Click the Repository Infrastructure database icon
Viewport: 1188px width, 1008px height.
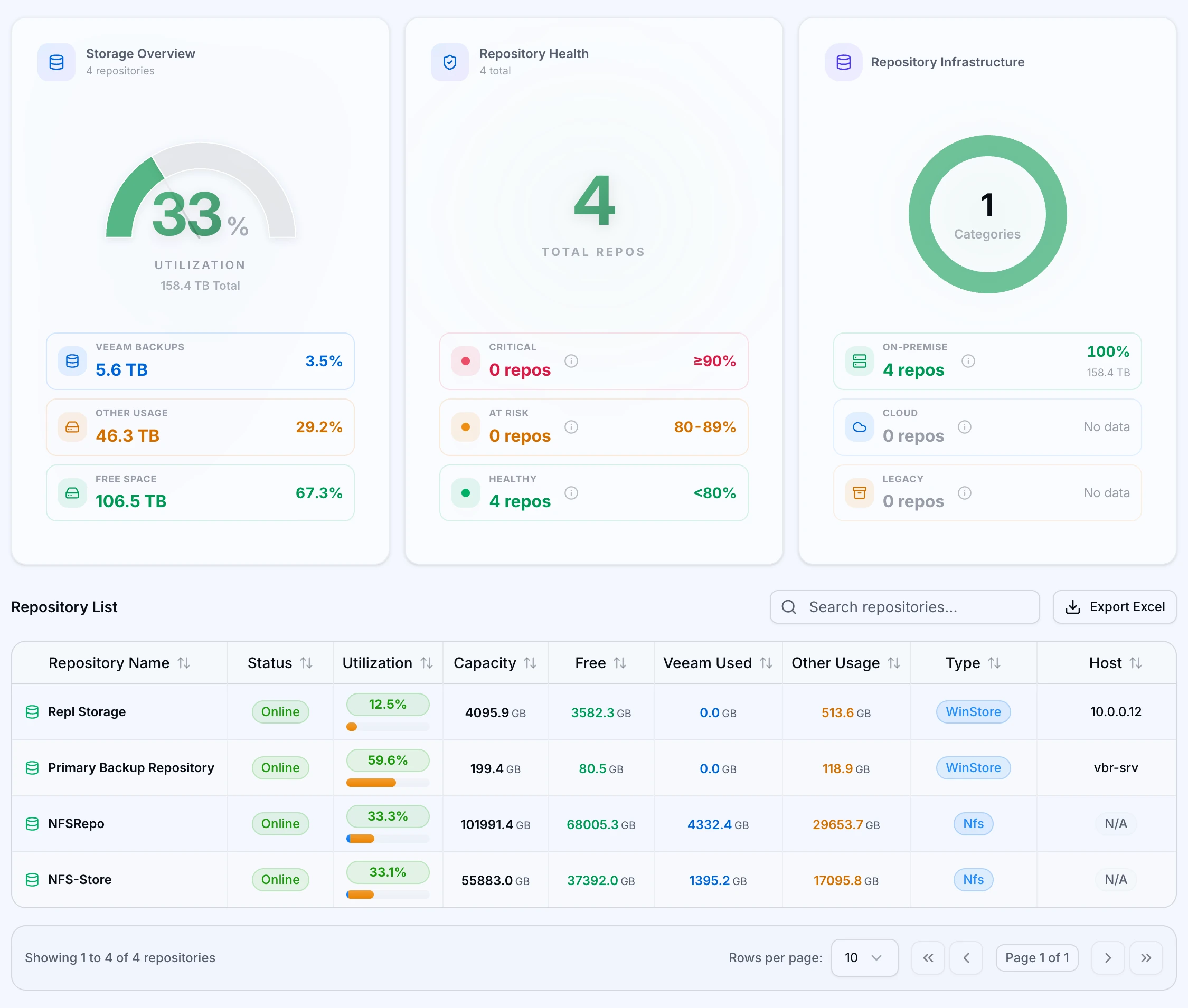(x=843, y=62)
